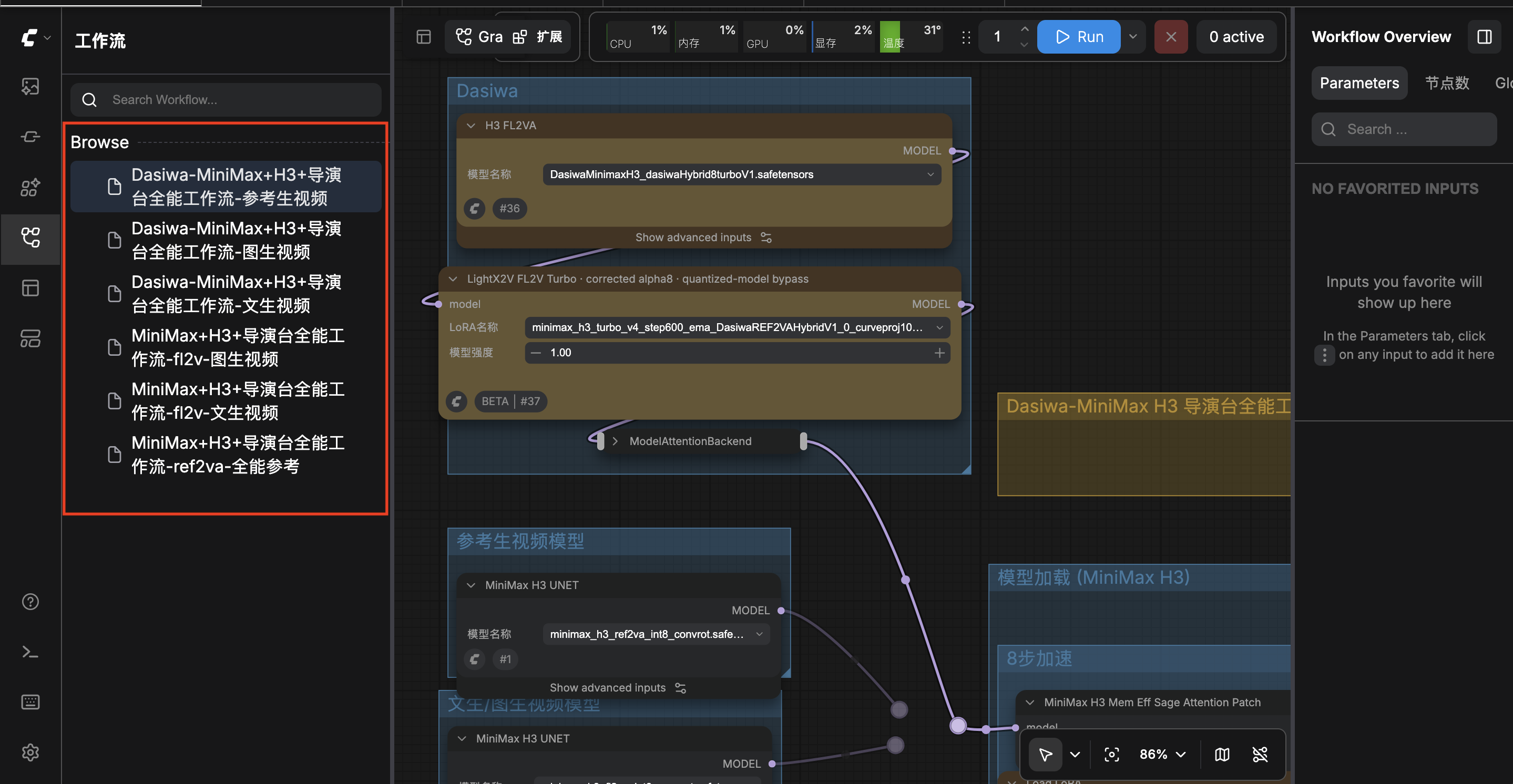Click the BETA | #37 node badge

[511, 401]
